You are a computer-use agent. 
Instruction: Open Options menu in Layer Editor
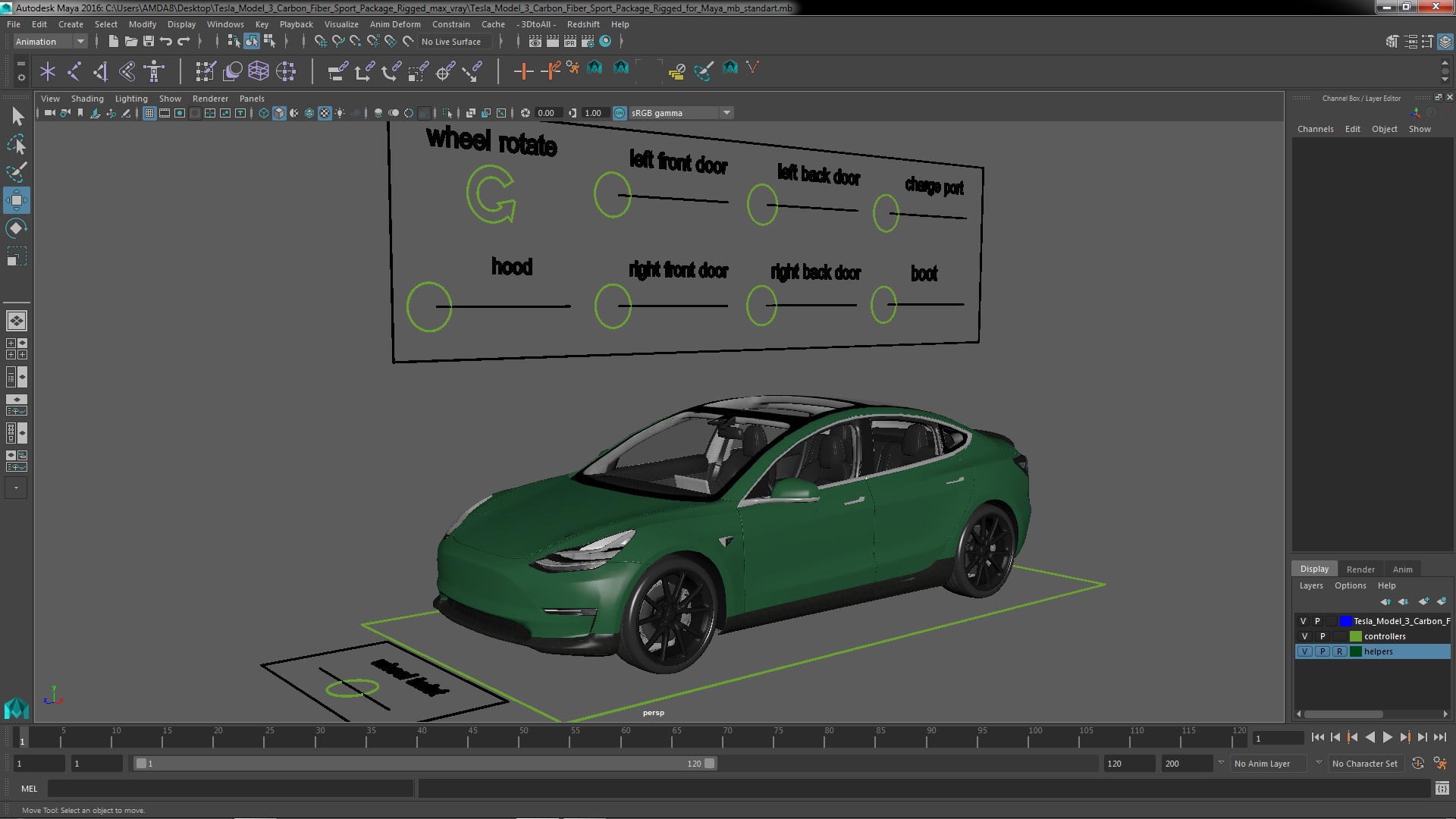coord(1350,585)
